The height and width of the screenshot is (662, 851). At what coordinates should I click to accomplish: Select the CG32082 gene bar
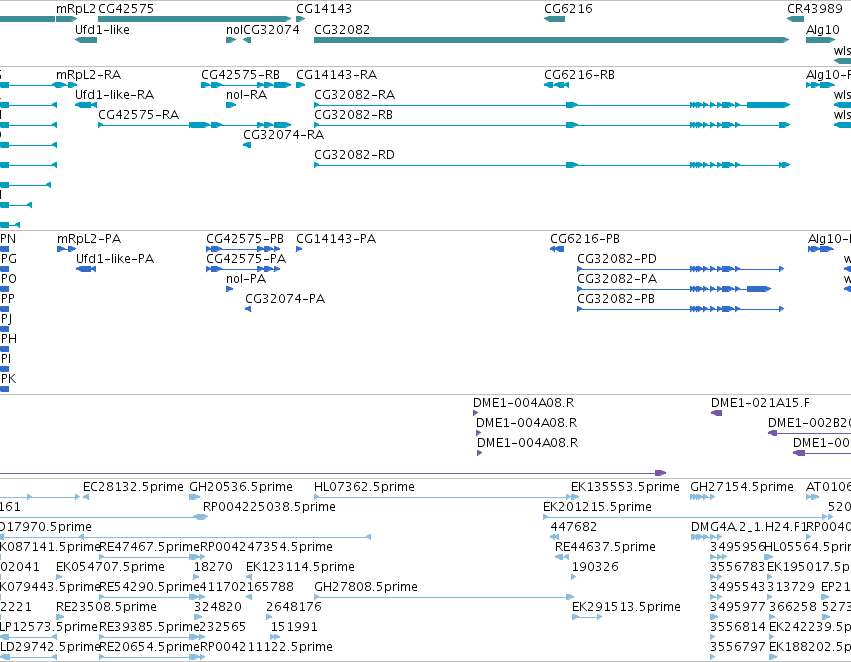click(x=551, y=40)
